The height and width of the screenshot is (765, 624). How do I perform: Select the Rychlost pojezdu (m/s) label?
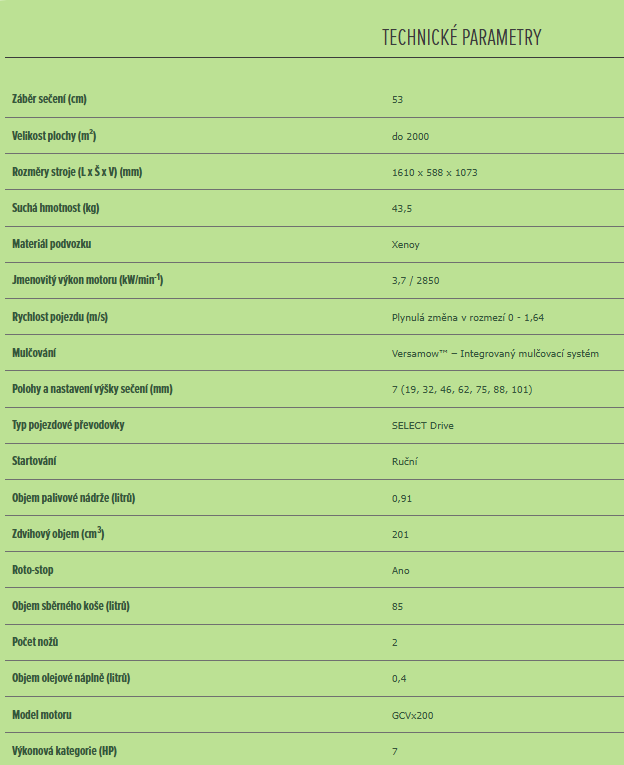[x=60, y=317]
